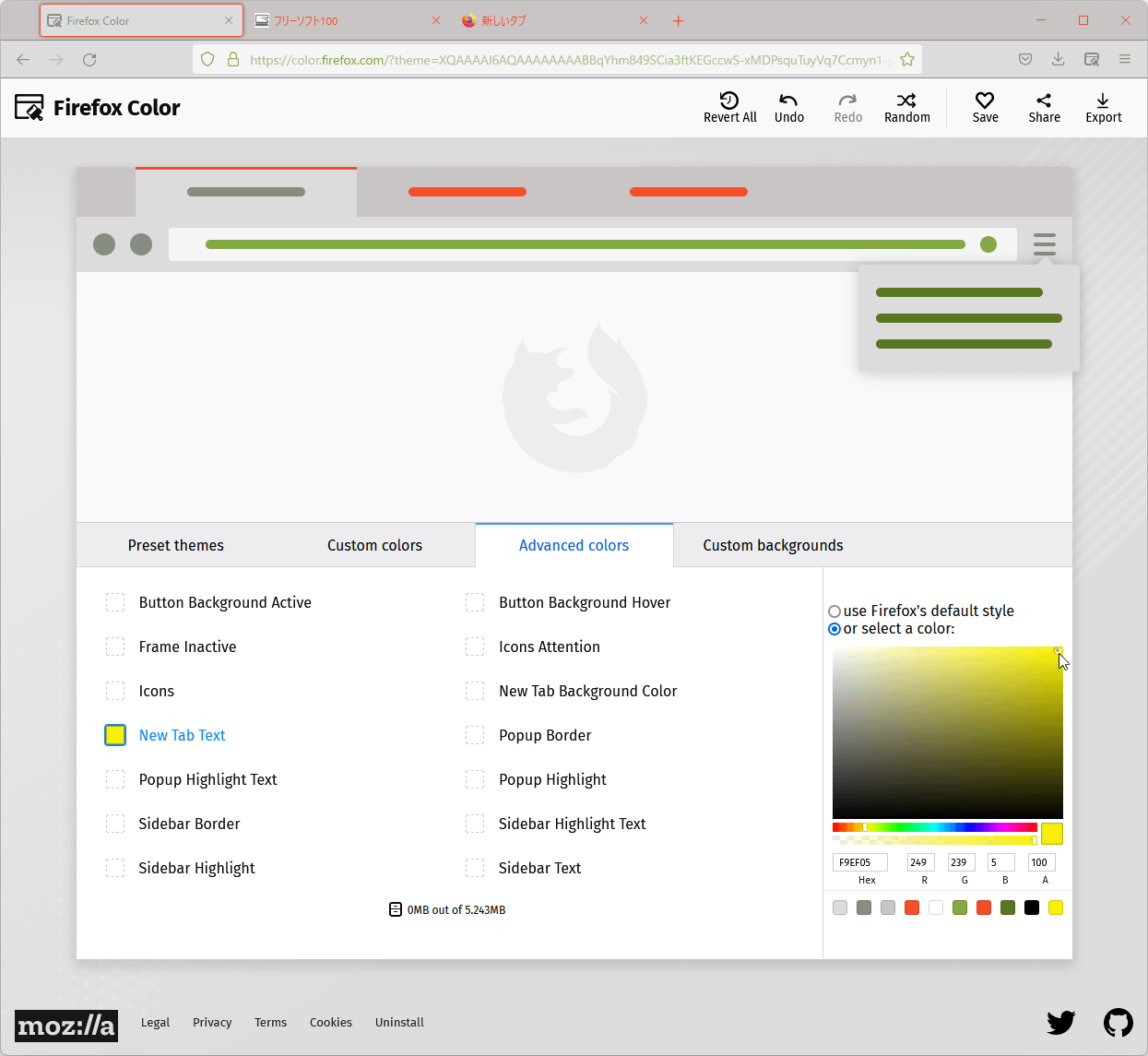Open Firefox Color's GitHub page icon
The height and width of the screenshot is (1056, 1148).
pyautogui.click(x=1118, y=1023)
